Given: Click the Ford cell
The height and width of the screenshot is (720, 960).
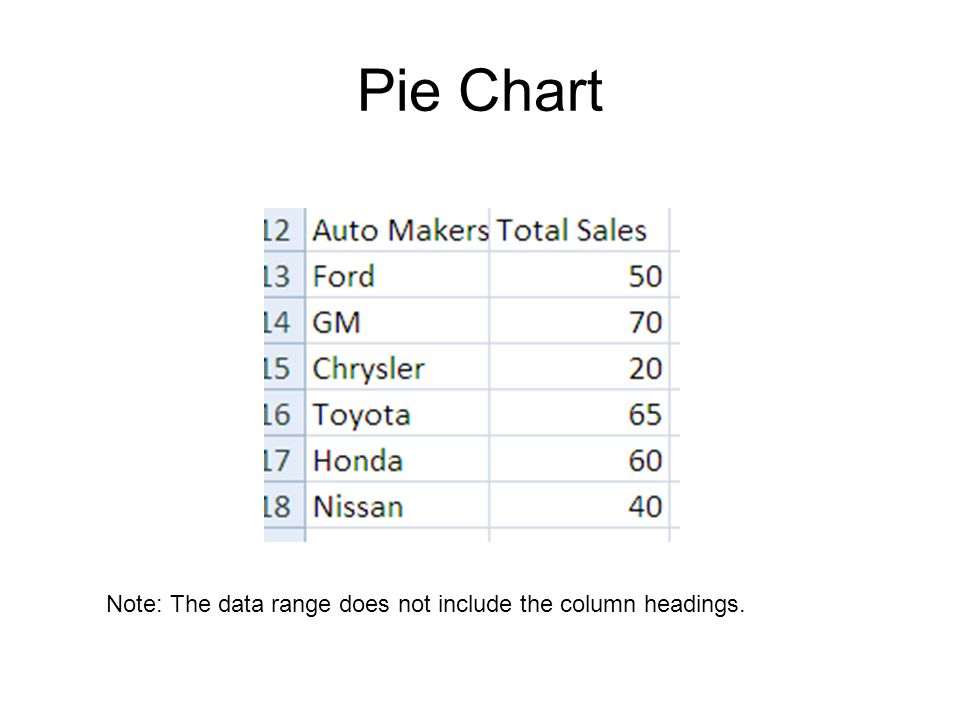Looking at the screenshot, I should (397, 276).
